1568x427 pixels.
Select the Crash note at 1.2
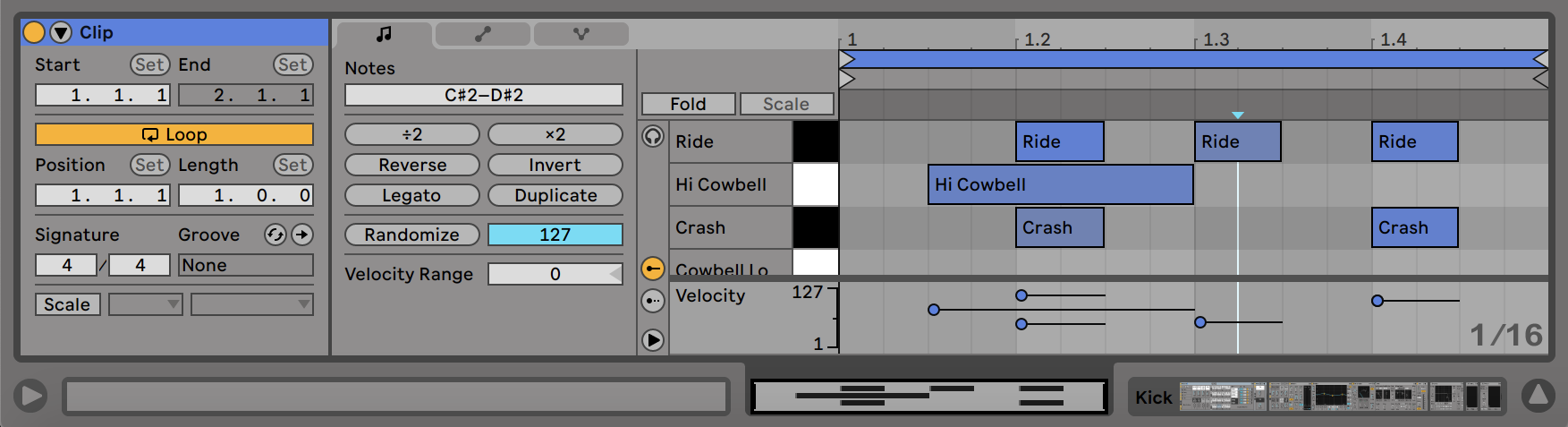point(1060,227)
